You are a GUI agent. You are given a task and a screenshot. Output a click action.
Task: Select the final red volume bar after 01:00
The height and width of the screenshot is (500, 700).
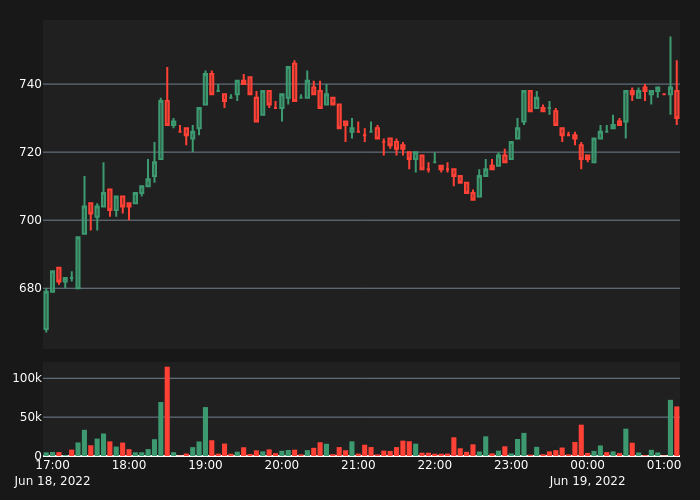(x=677, y=431)
